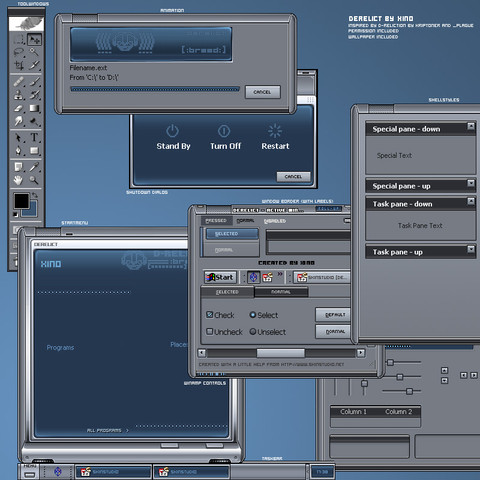The width and height of the screenshot is (480, 480).
Task: Switch to the Normal tab
Action: coord(281,292)
